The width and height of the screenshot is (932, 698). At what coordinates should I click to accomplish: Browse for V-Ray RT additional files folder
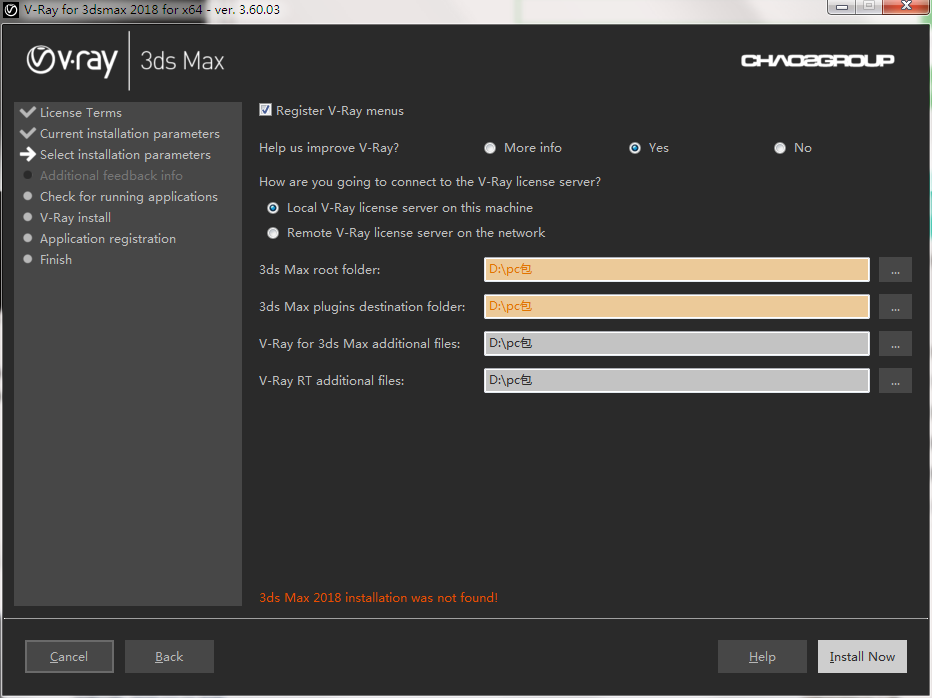click(x=895, y=381)
